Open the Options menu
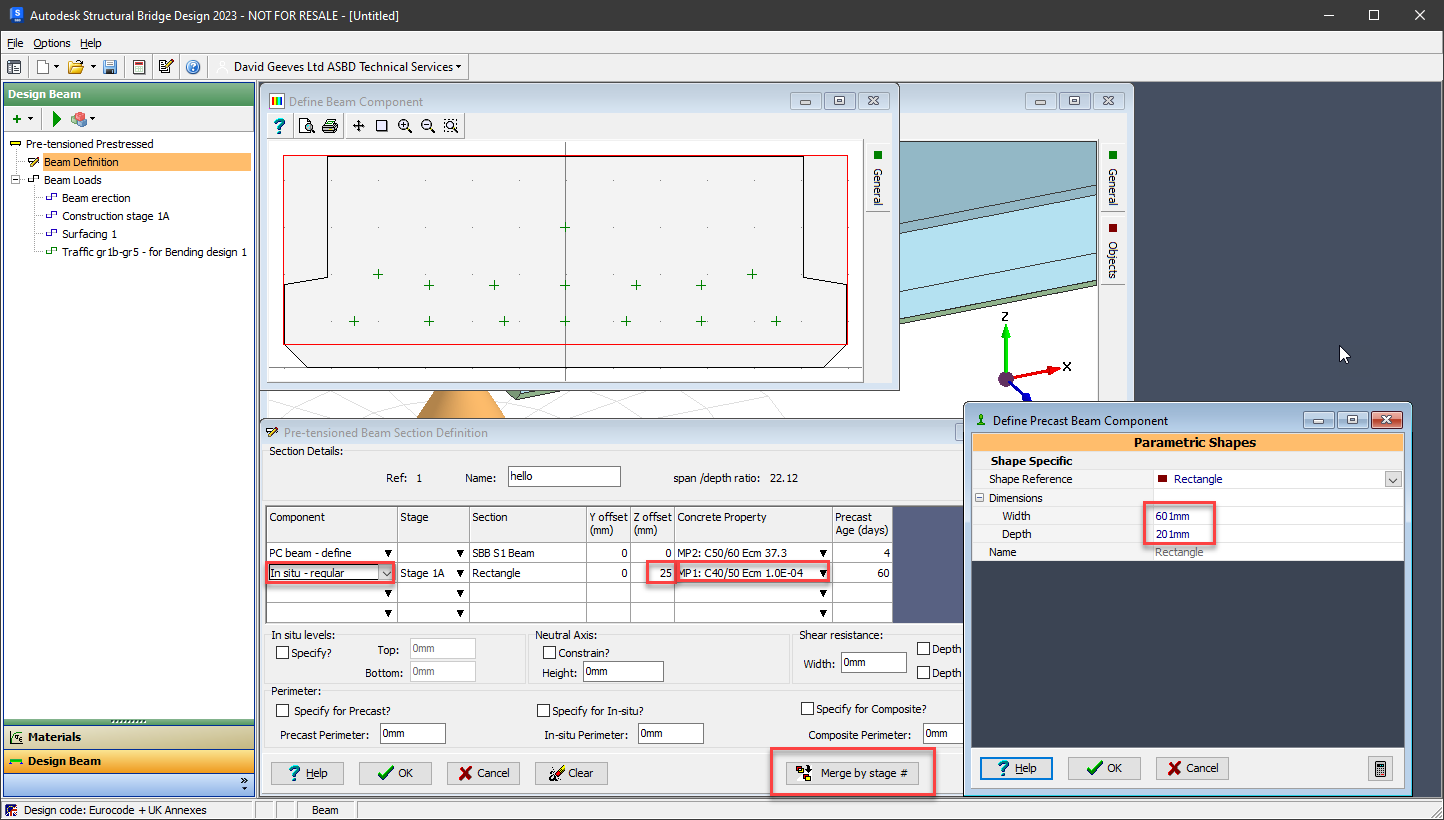Image resolution: width=1444 pixels, height=820 pixels. point(51,43)
